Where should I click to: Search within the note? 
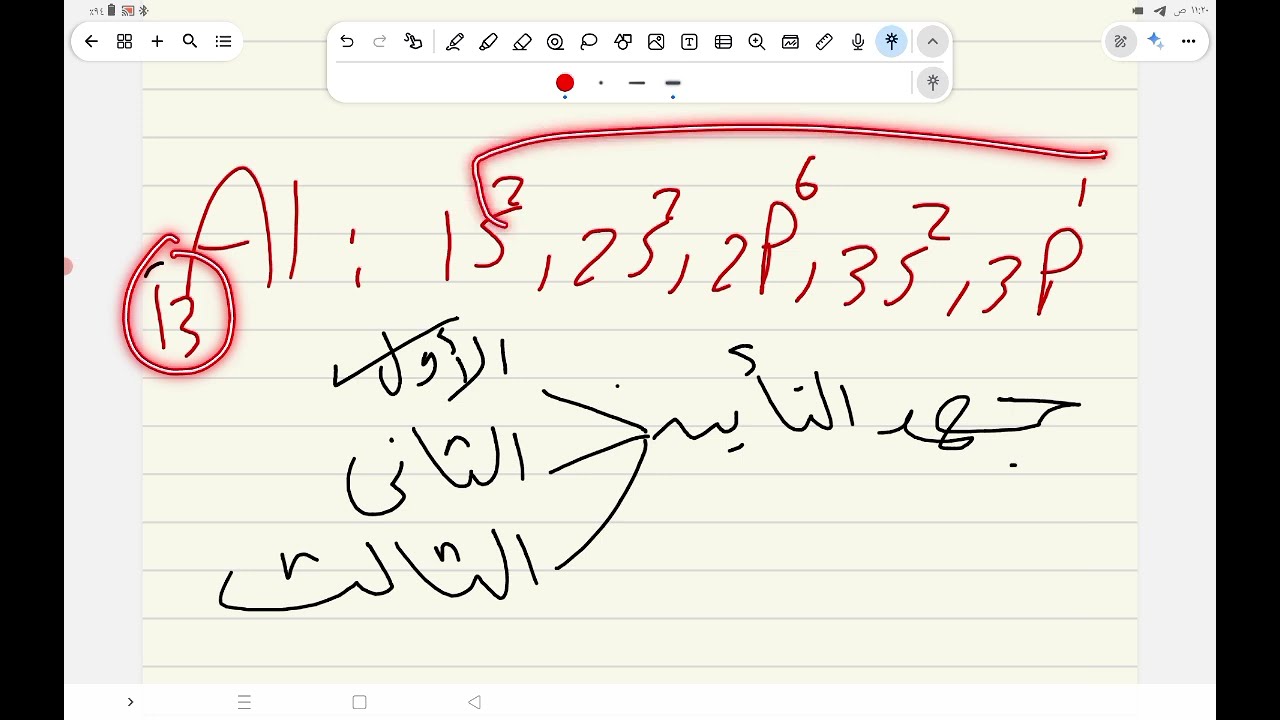(190, 41)
